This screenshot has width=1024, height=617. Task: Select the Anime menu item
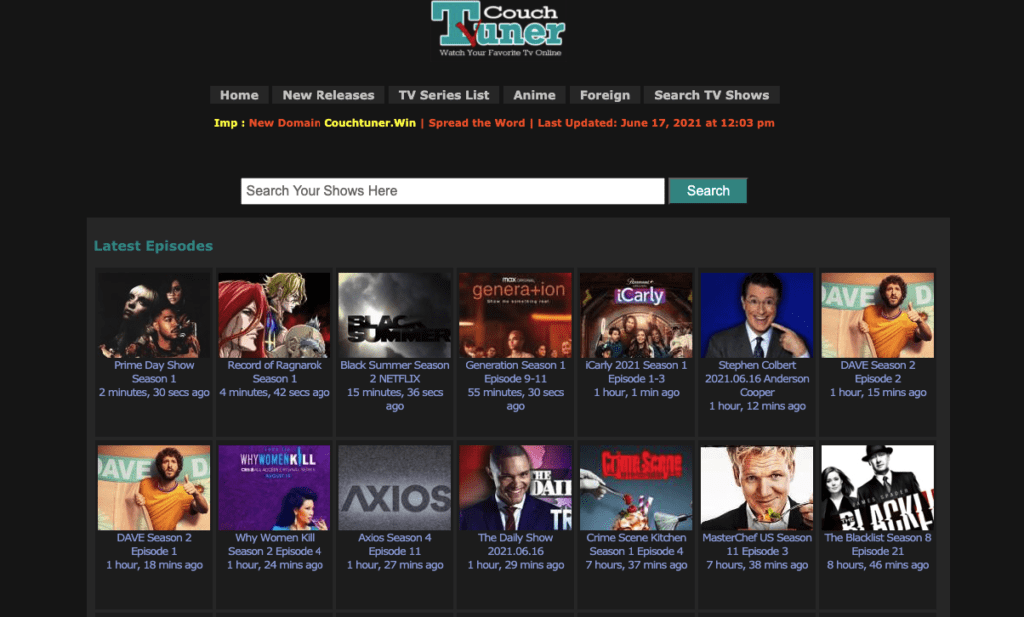tap(534, 95)
